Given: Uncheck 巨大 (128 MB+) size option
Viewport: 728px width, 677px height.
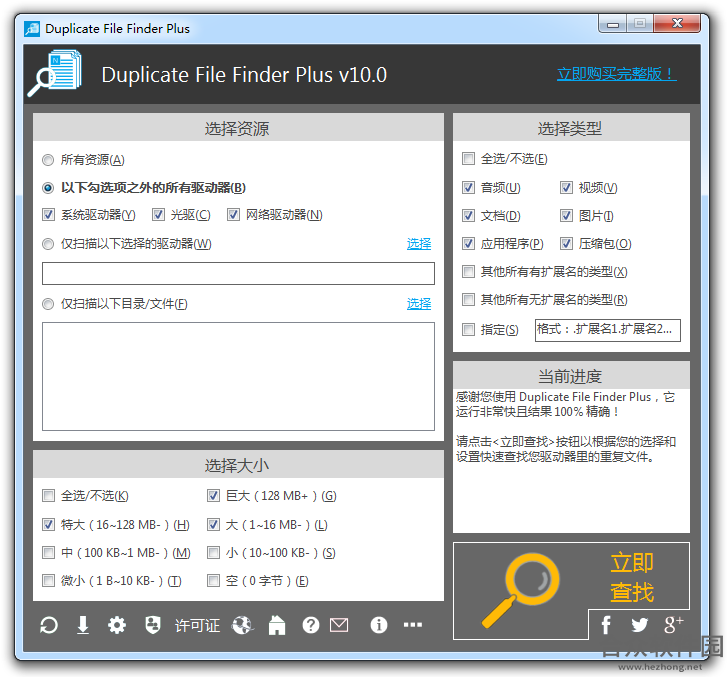Looking at the screenshot, I should (213, 495).
